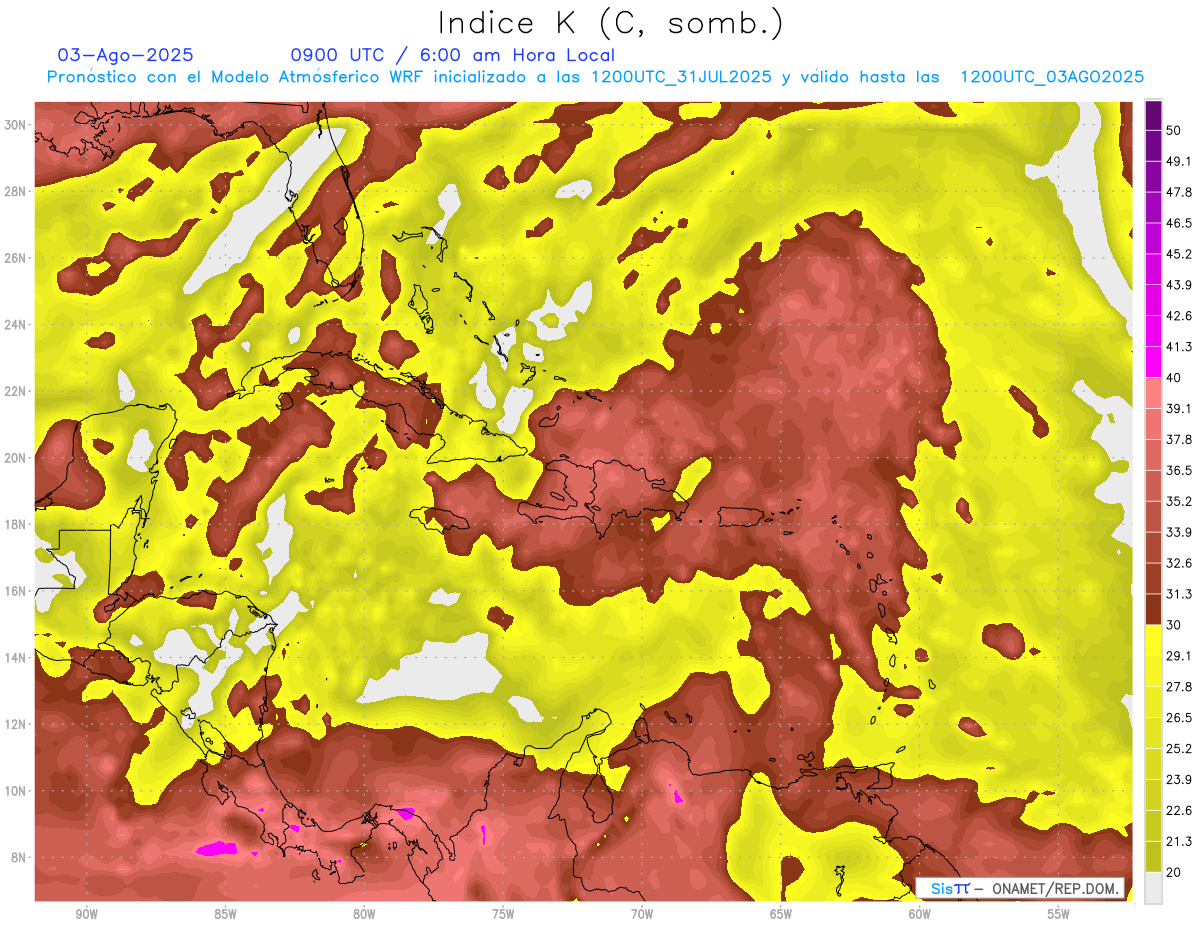
Task: Click the color bar value 49.1
Action: (1178, 161)
